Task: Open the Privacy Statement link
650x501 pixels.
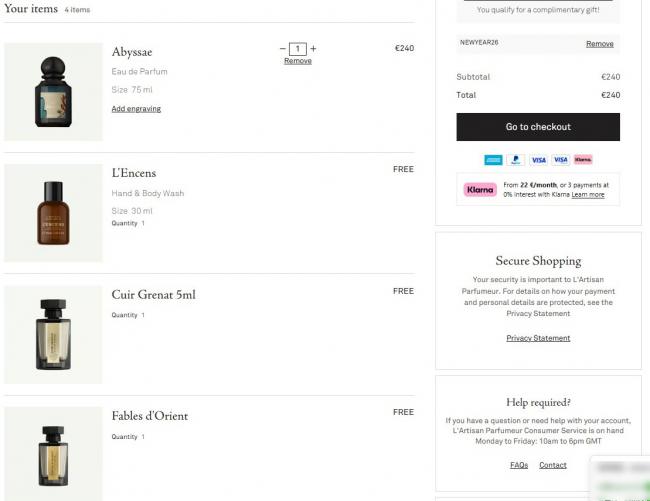Action: click(538, 338)
